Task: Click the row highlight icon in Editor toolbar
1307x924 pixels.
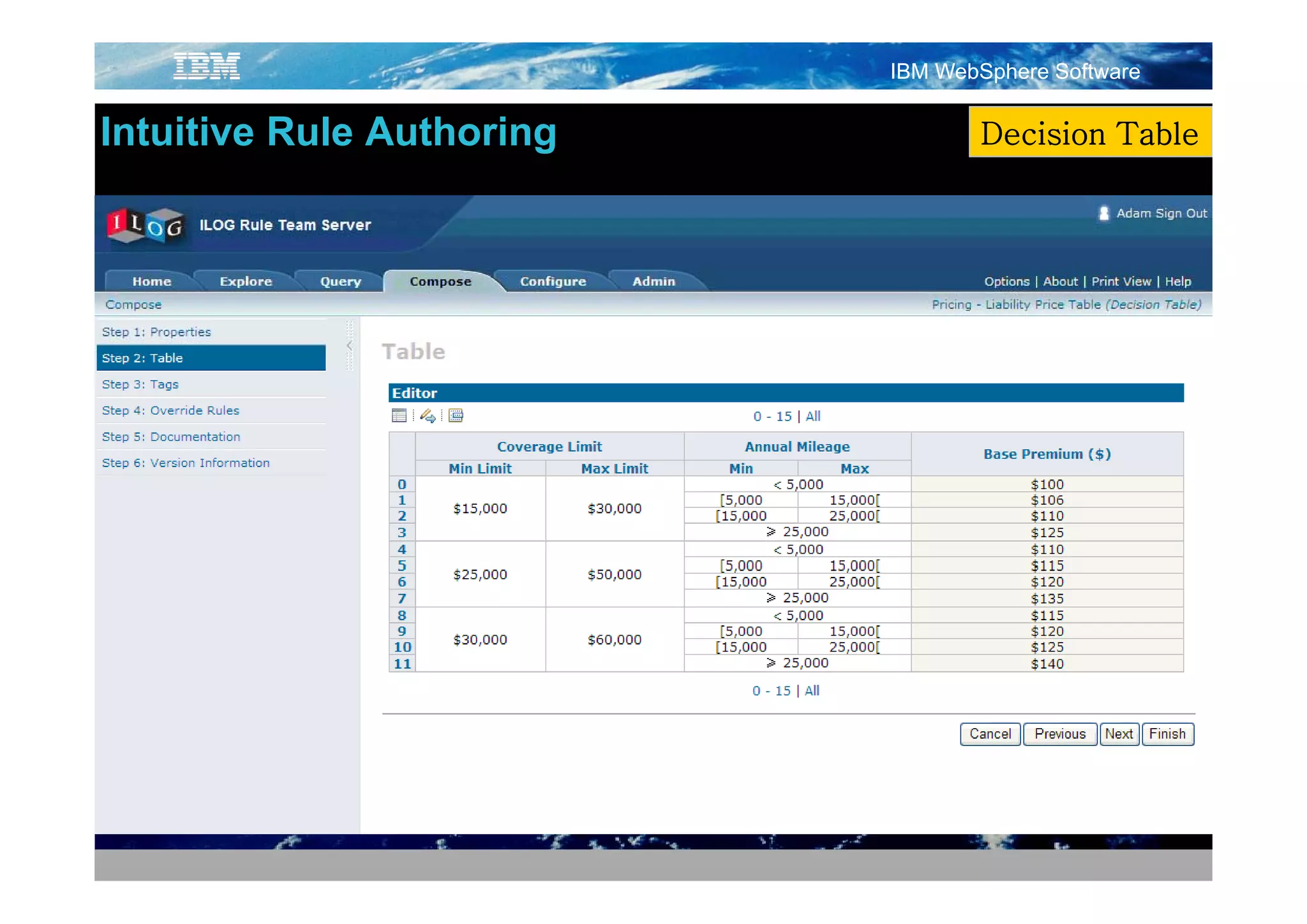Action: (x=456, y=415)
